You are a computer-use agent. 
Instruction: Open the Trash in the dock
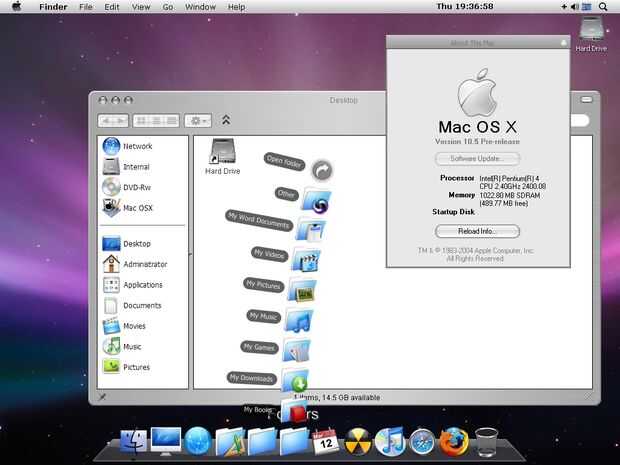pos(486,442)
